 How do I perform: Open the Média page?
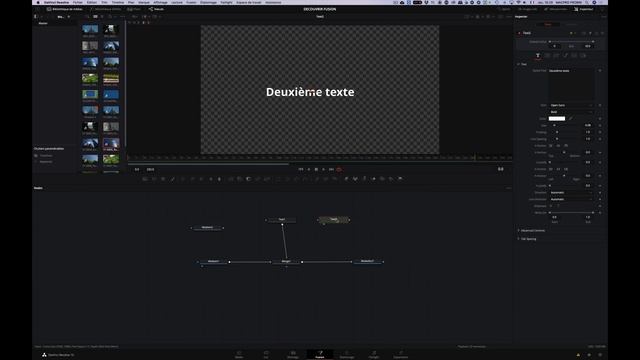point(239,354)
